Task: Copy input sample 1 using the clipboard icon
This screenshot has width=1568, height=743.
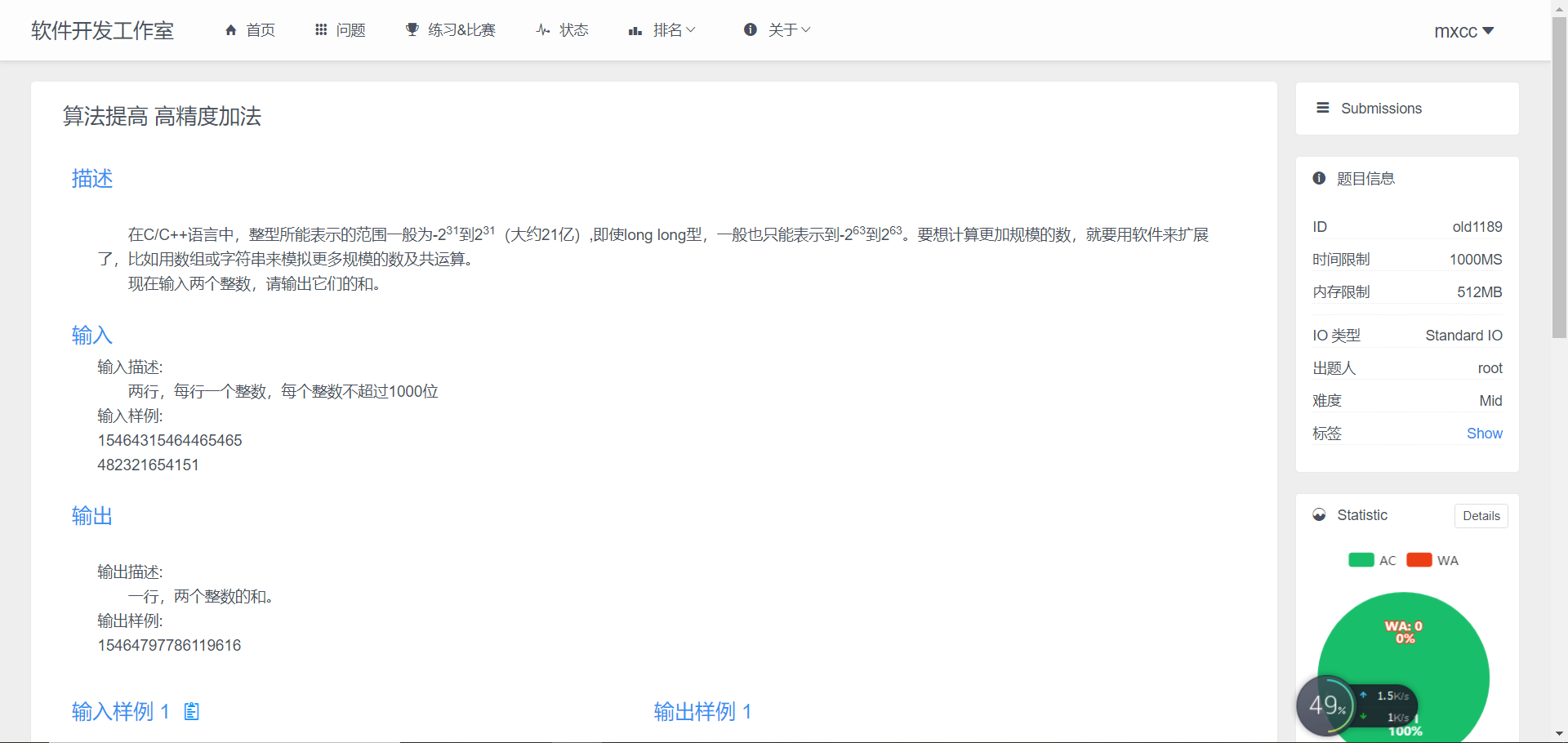Action: [190, 711]
